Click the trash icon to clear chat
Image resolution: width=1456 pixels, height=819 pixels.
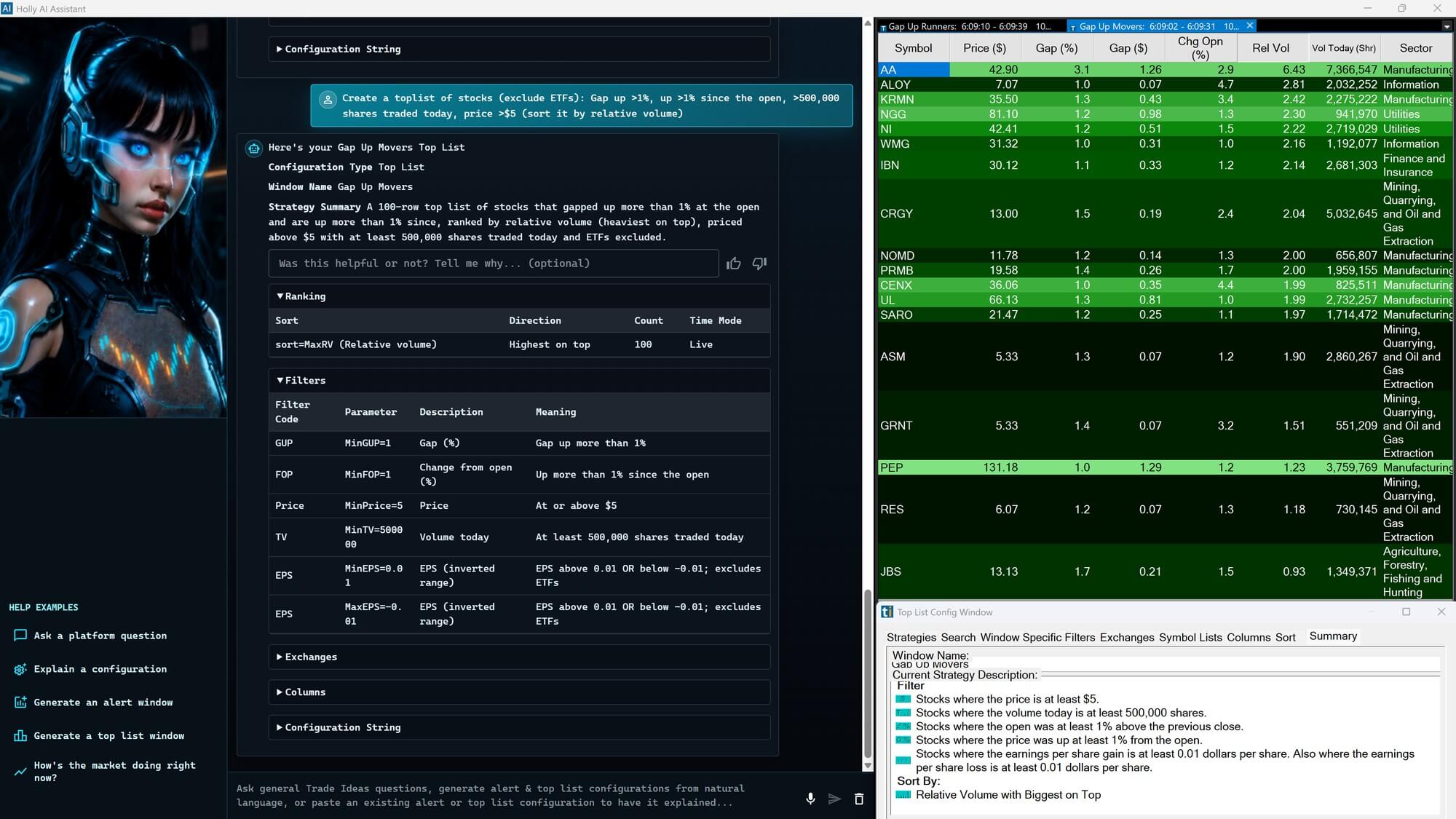pos(859,799)
